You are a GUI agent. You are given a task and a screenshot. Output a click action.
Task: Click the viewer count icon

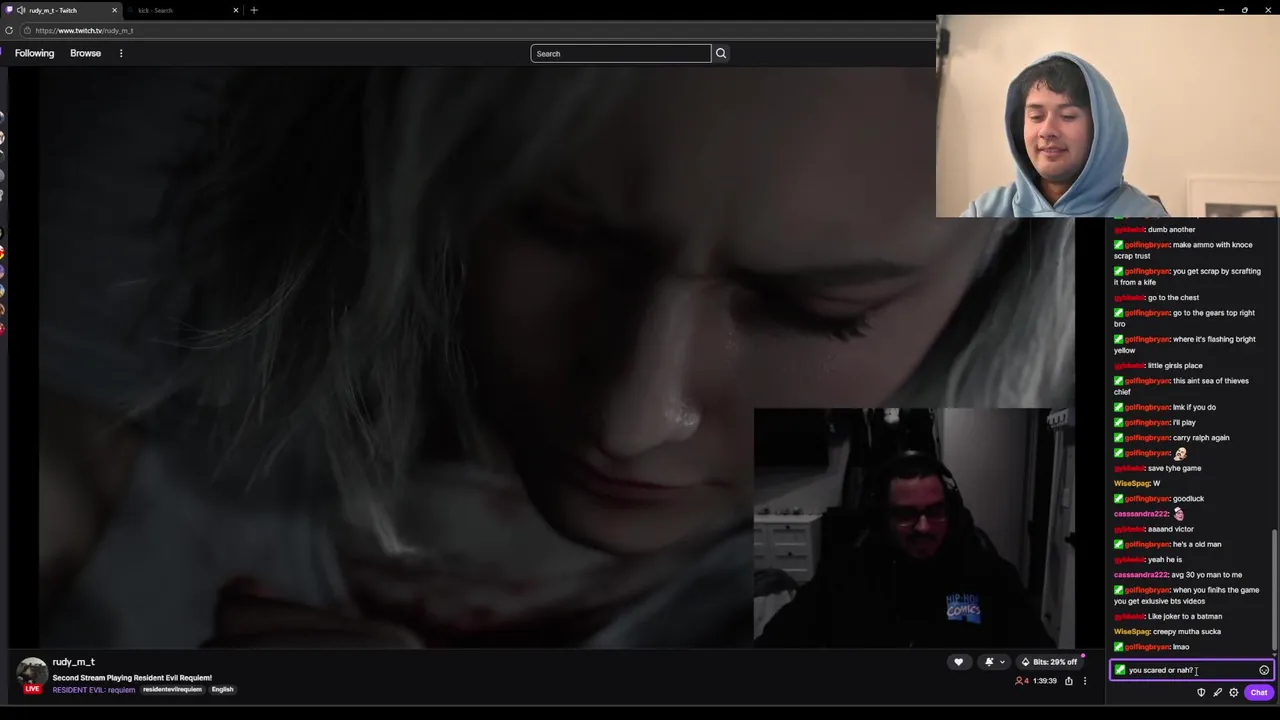pyautogui.click(x=1019, y=681)
